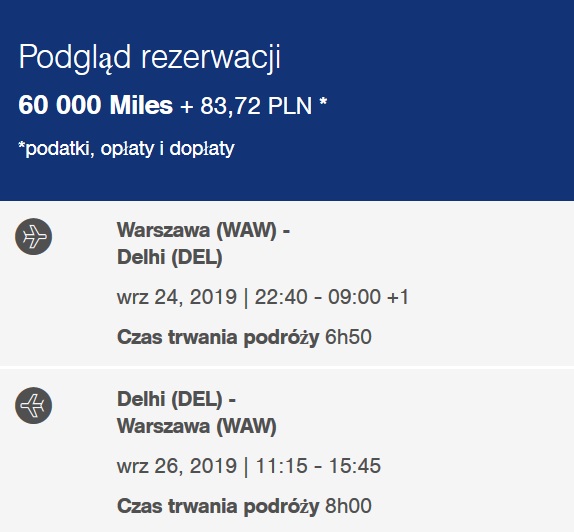The width and height of the screenshot is (574, 532).
Task: Click the wrz 24, 2019 departure date
Action: [x=177, y=297]
